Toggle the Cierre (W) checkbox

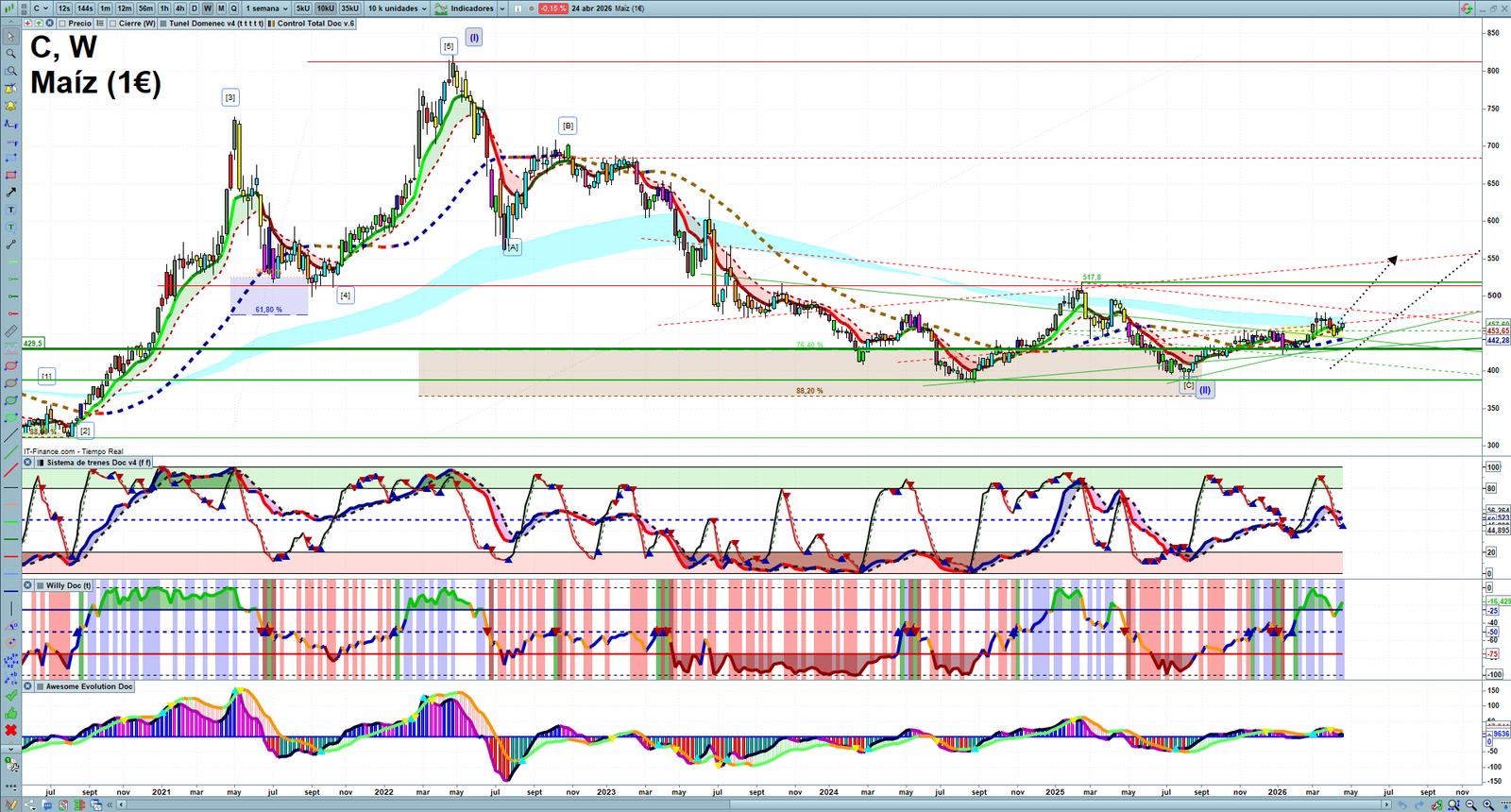[113, 24]
